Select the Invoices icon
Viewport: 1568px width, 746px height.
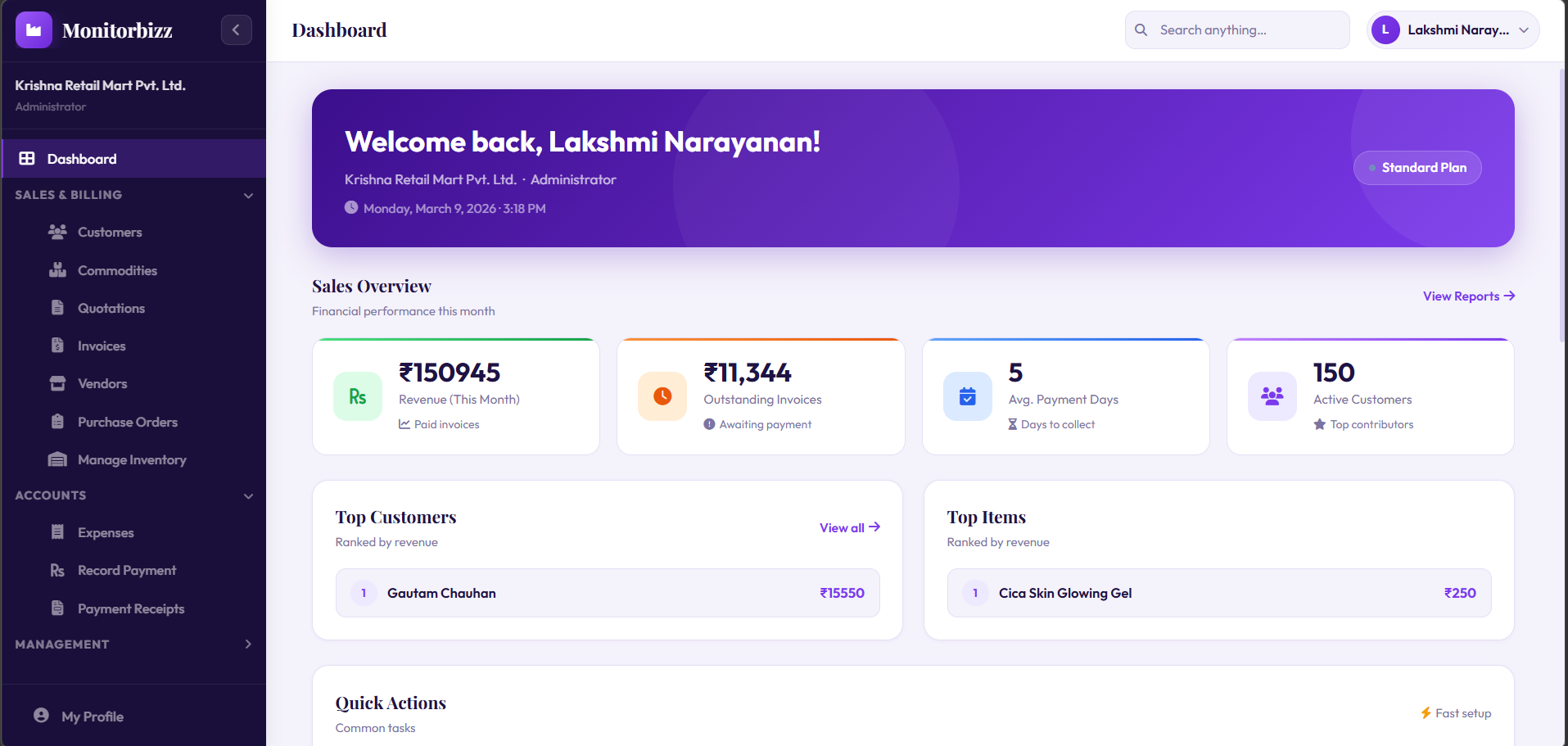tap(56, 345)
